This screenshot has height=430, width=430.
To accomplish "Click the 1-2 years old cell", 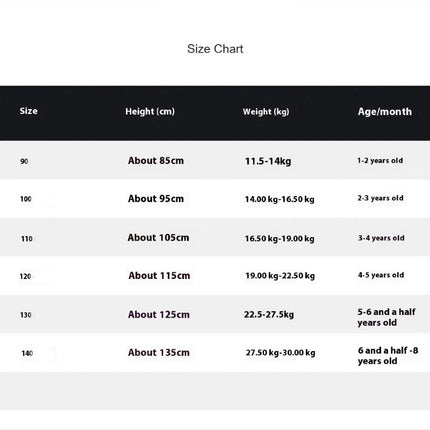I will (380, 161).
